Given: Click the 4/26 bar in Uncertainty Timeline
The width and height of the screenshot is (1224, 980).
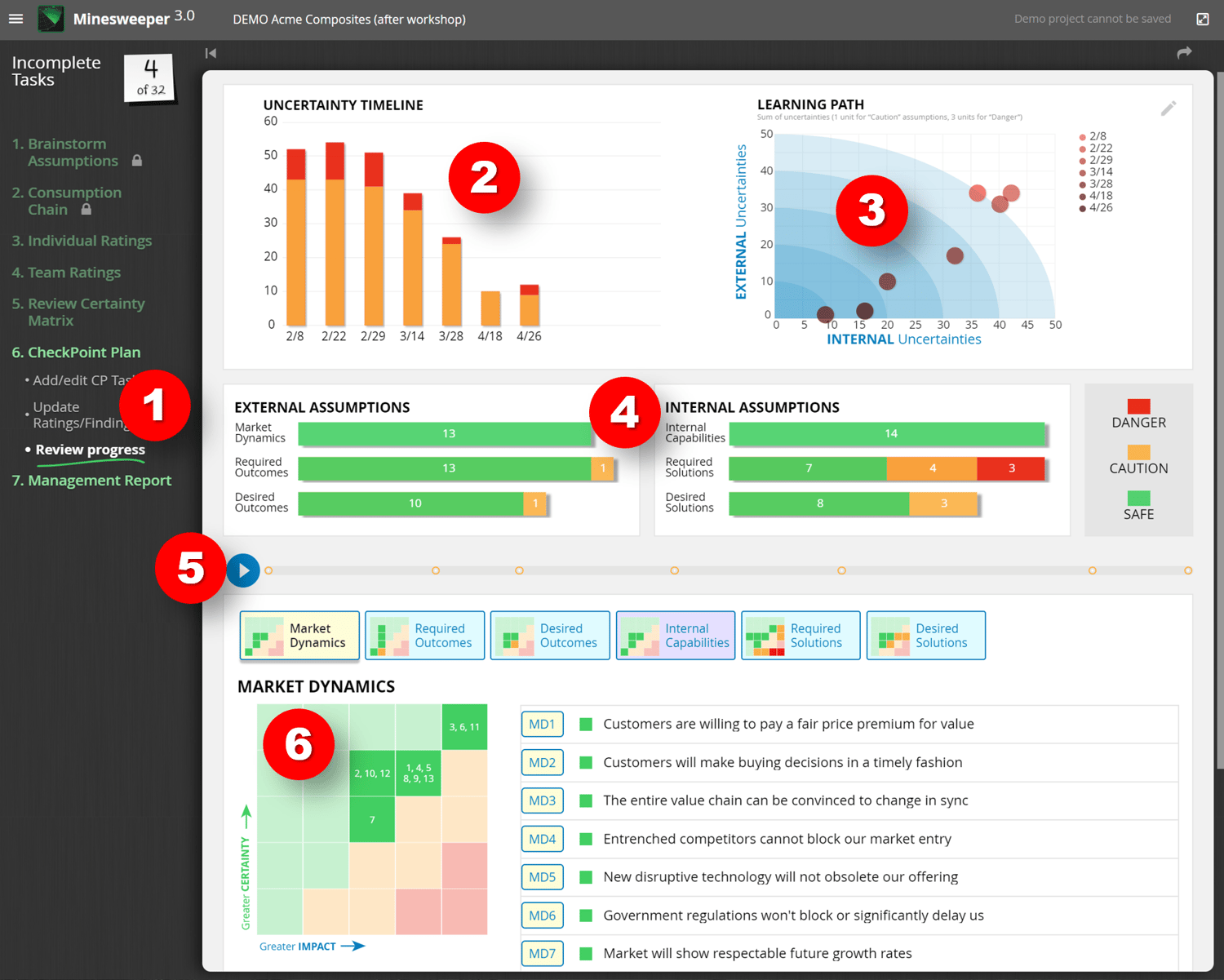Looking at the screenshot, I should coord(530,308).
